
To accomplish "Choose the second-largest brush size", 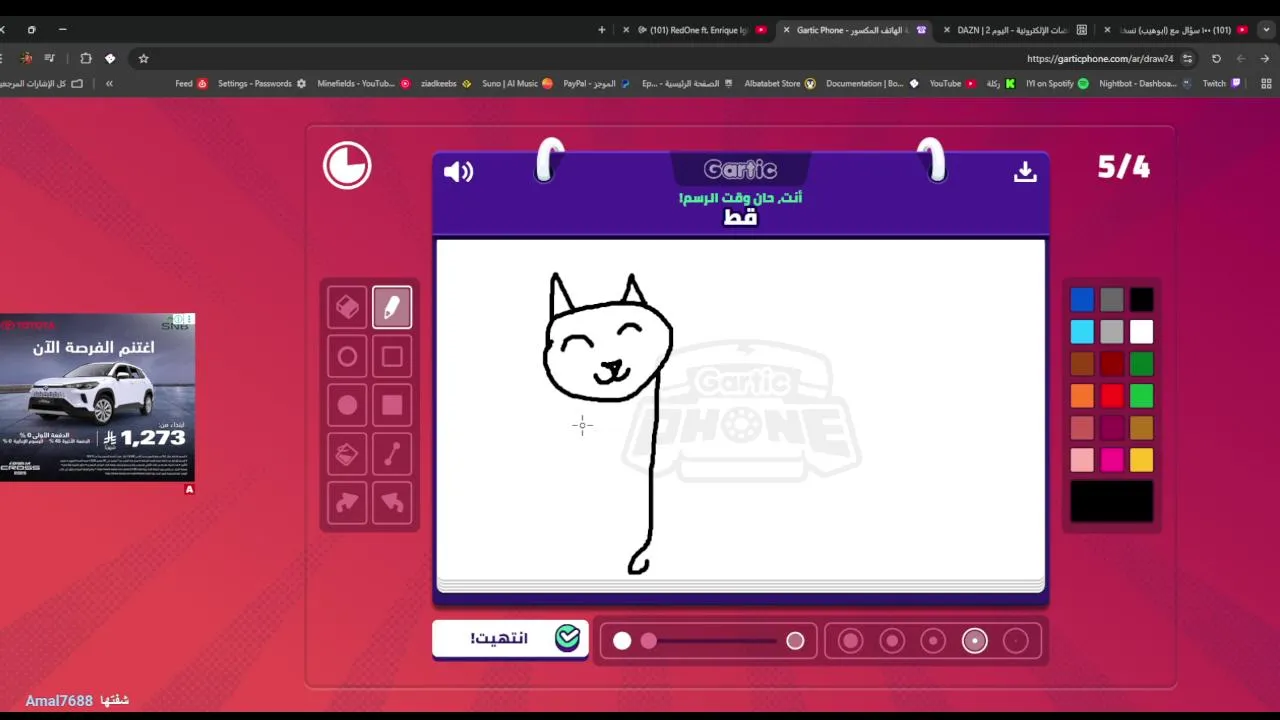I will coord(892,641).
